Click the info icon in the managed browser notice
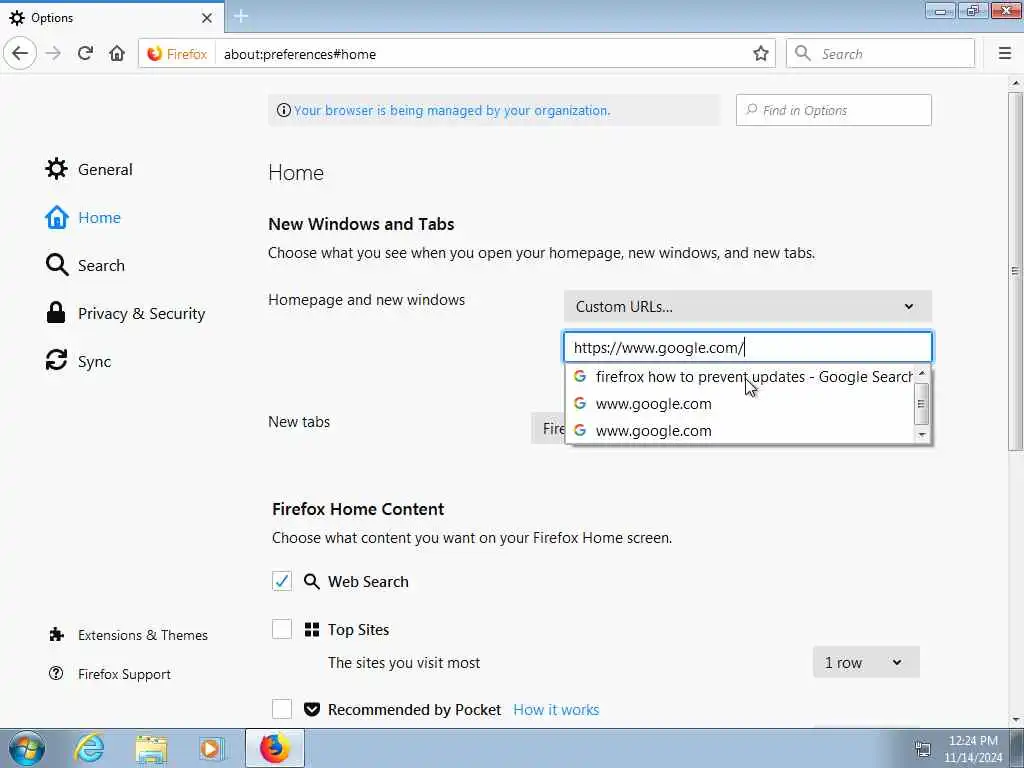The image size is (1024, 768). tap(283, 110)
